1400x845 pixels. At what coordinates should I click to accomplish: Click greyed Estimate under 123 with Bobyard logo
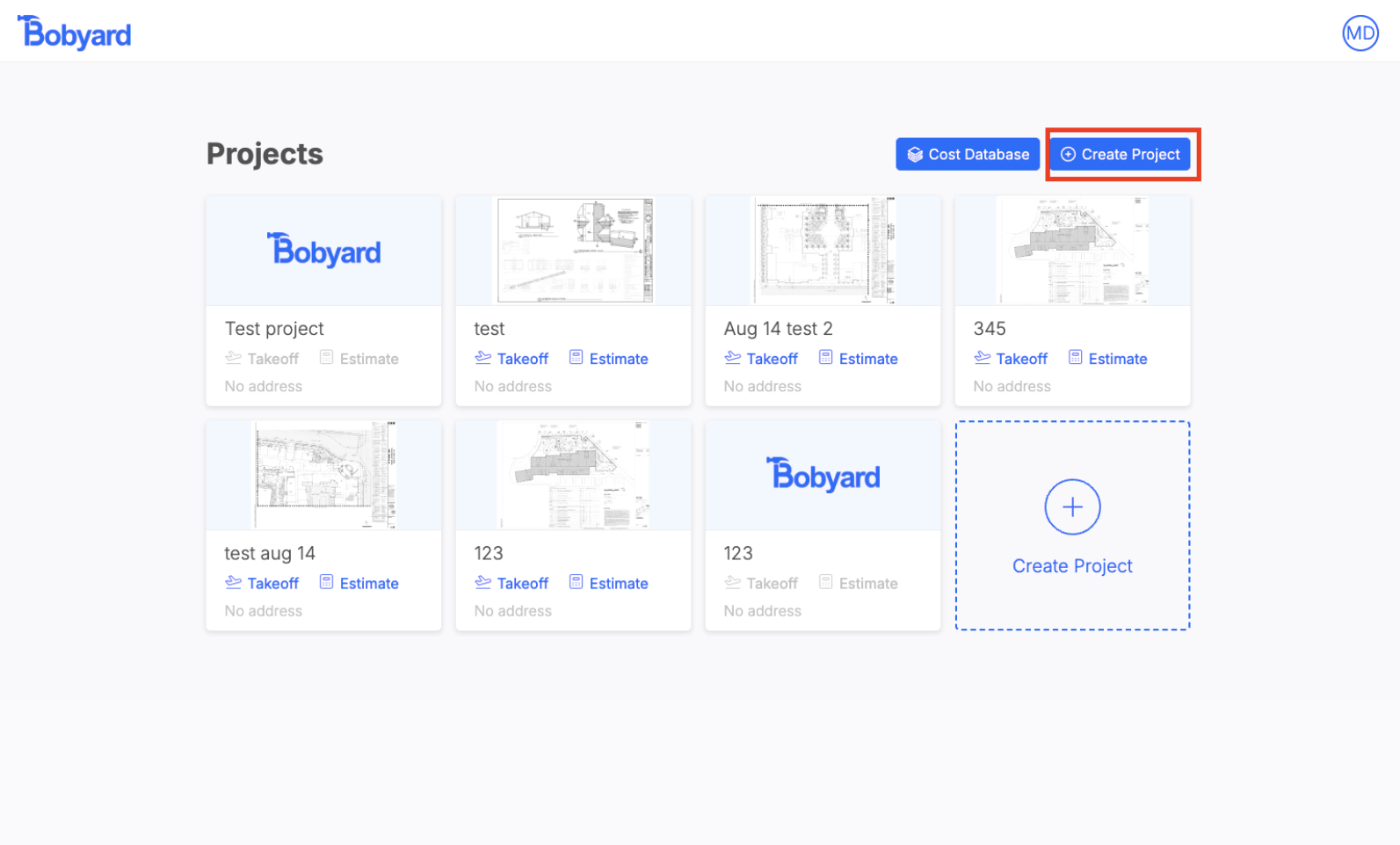tap(858, 583)
